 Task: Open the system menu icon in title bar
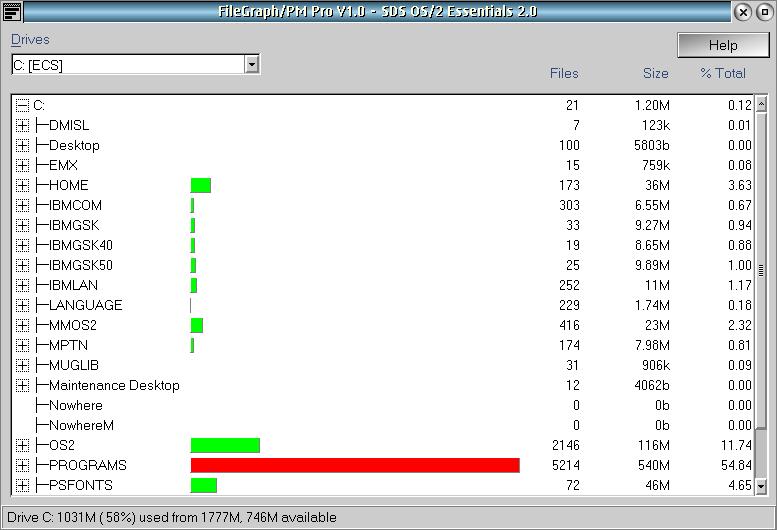click(12, 11)
